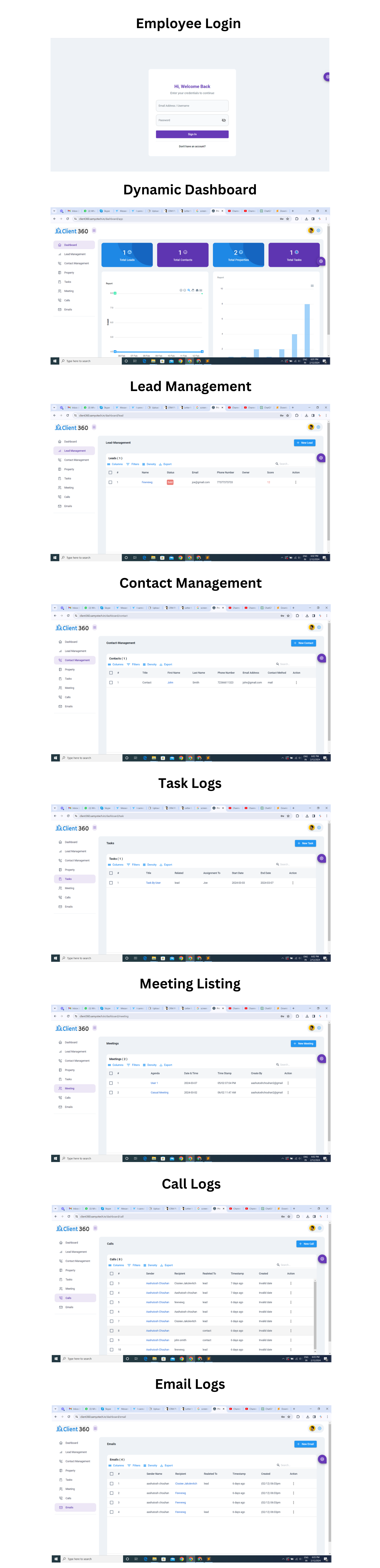Open the three-dot menu for Casual Meeting row
This screenshot has height=1568, width=380.
[x=288, y=1093]
